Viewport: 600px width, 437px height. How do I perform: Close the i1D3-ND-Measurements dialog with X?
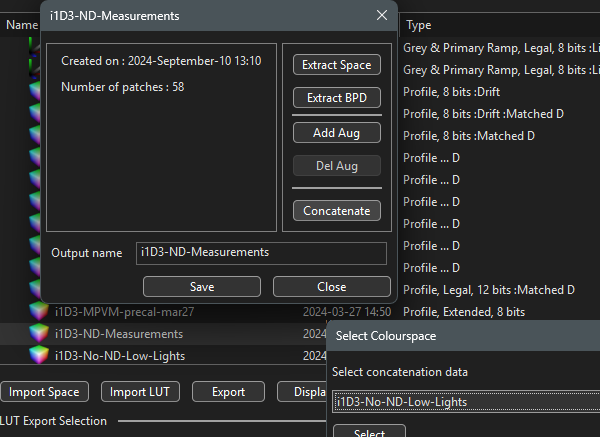(x=382, y=15)
